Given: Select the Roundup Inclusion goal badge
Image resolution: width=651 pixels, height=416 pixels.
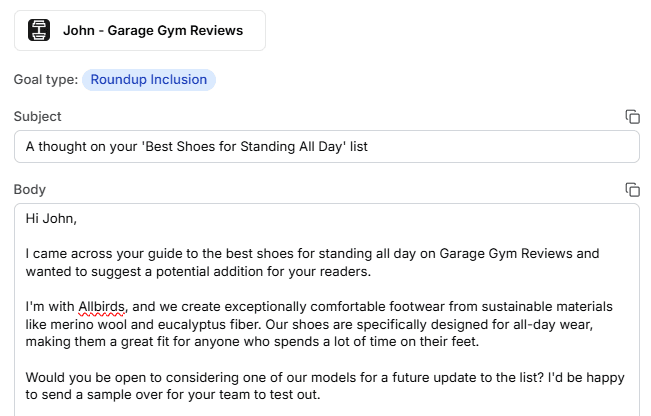Looking at the screenshot, I should pos(149,80).
